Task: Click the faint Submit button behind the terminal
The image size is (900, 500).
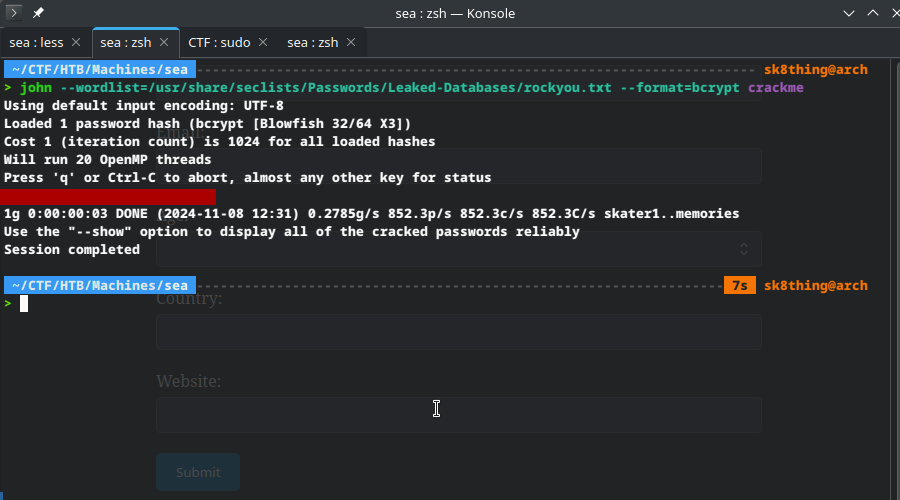Action: (x=198, y=472)
